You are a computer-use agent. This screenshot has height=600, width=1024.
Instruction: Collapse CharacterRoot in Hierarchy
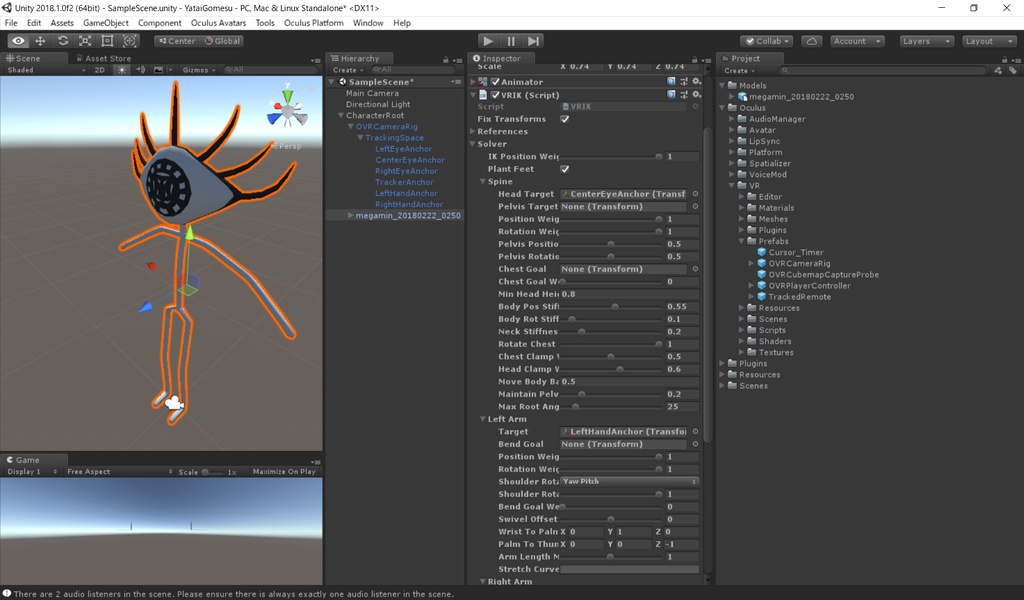[341, 116]
